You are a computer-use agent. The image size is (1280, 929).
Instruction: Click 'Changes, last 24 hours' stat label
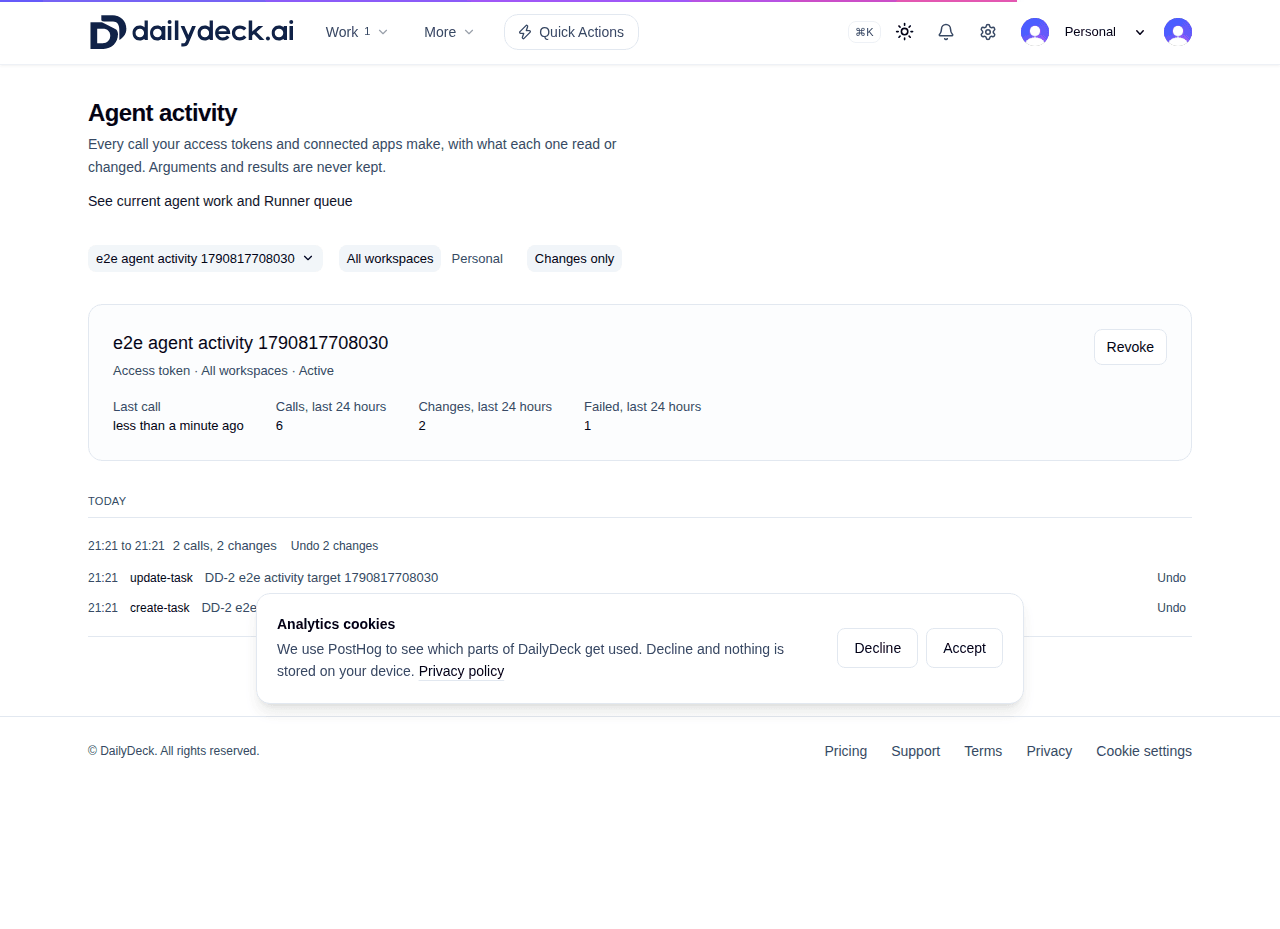point(485,407)
